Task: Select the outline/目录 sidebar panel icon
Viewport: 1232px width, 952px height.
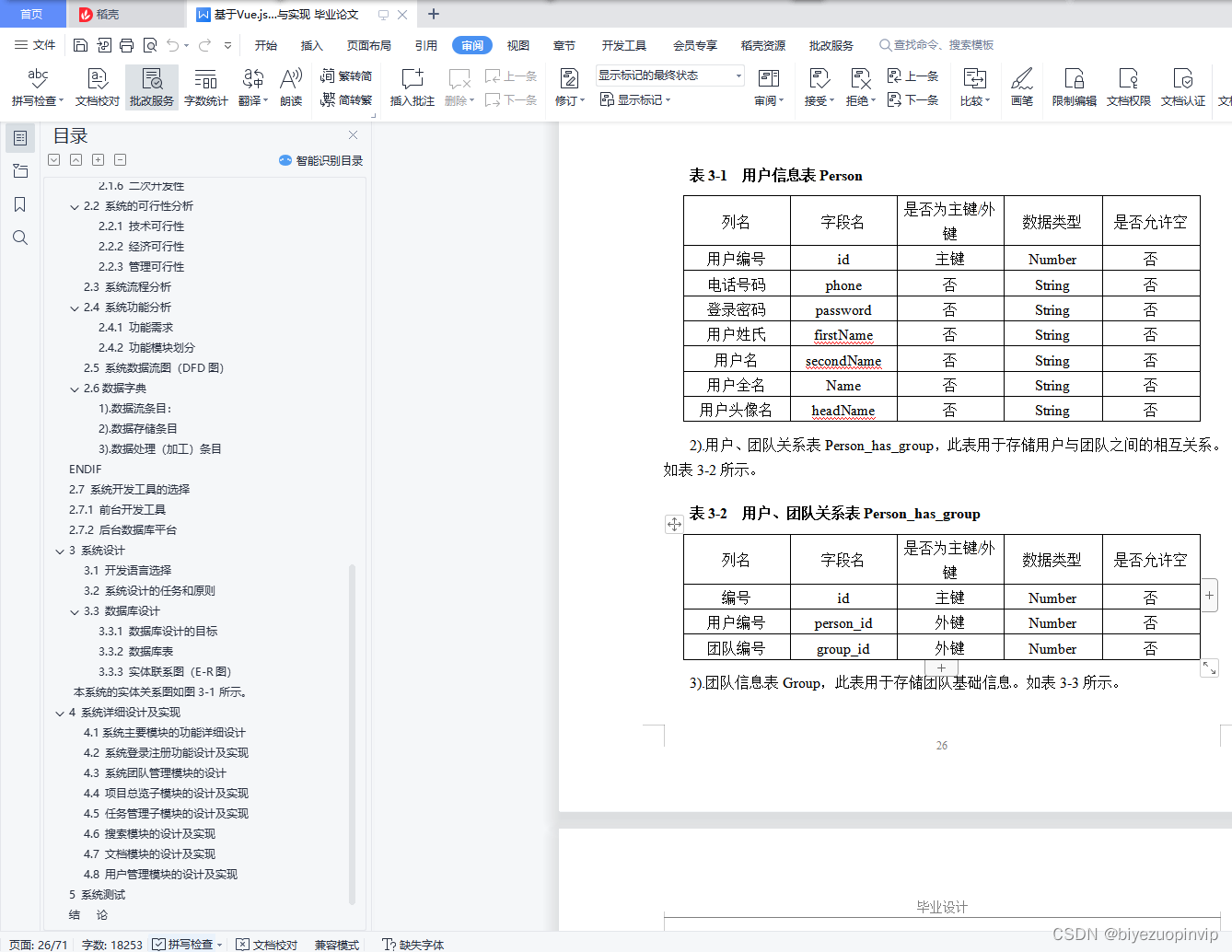Action: 19,138
